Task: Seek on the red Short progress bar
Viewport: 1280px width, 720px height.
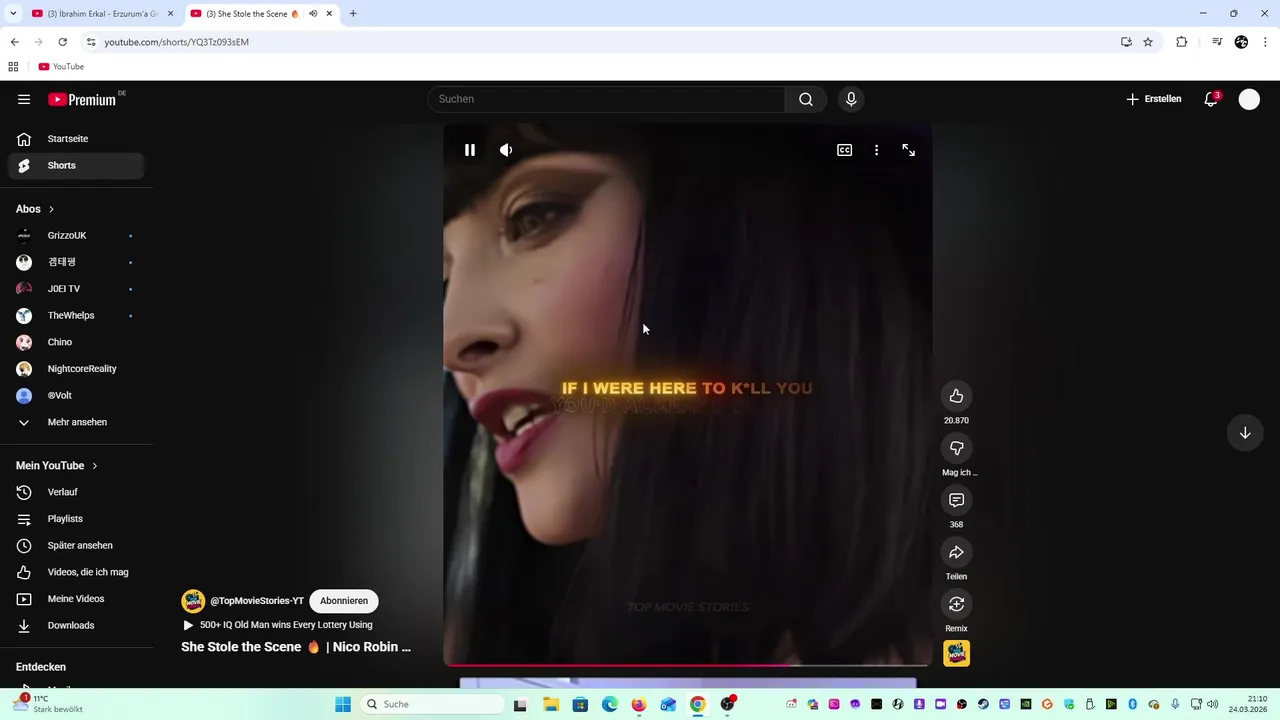Action: pos(688,664)
